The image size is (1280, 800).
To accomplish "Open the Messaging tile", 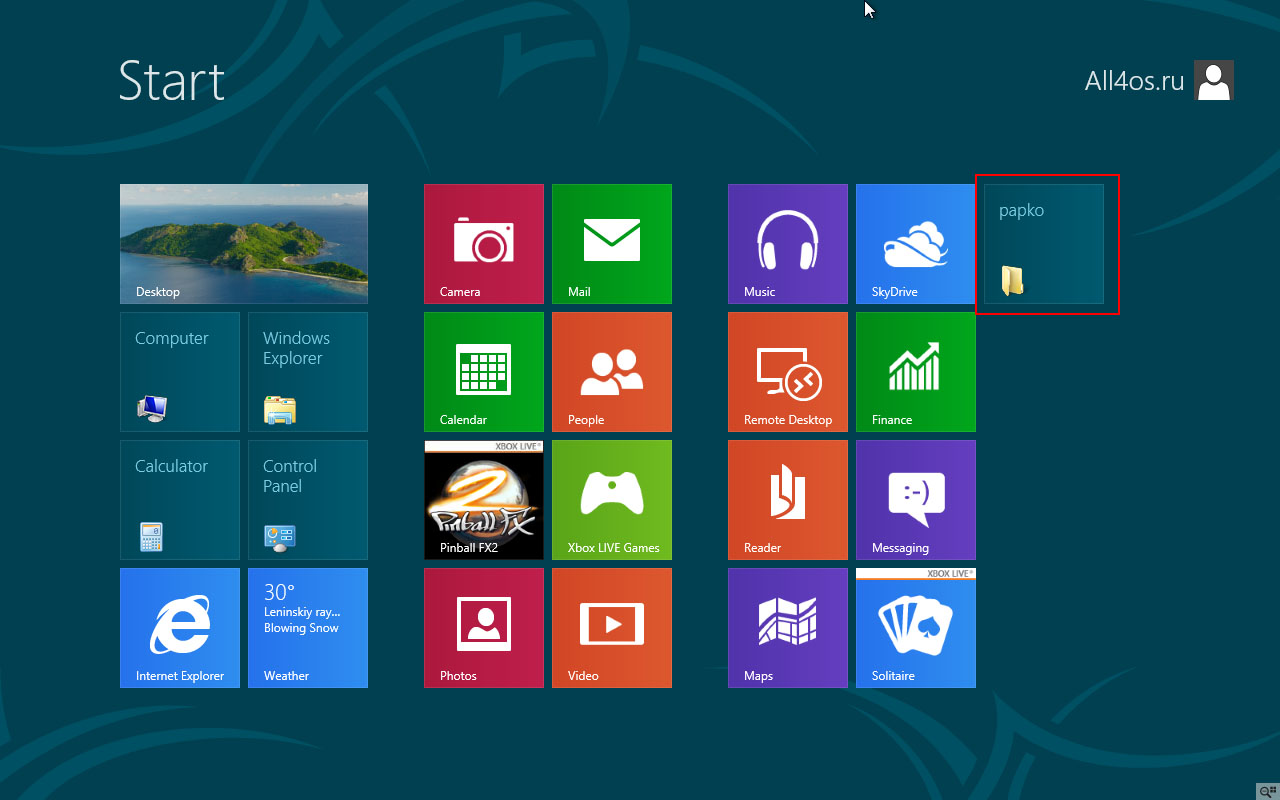I will (916, 500).
